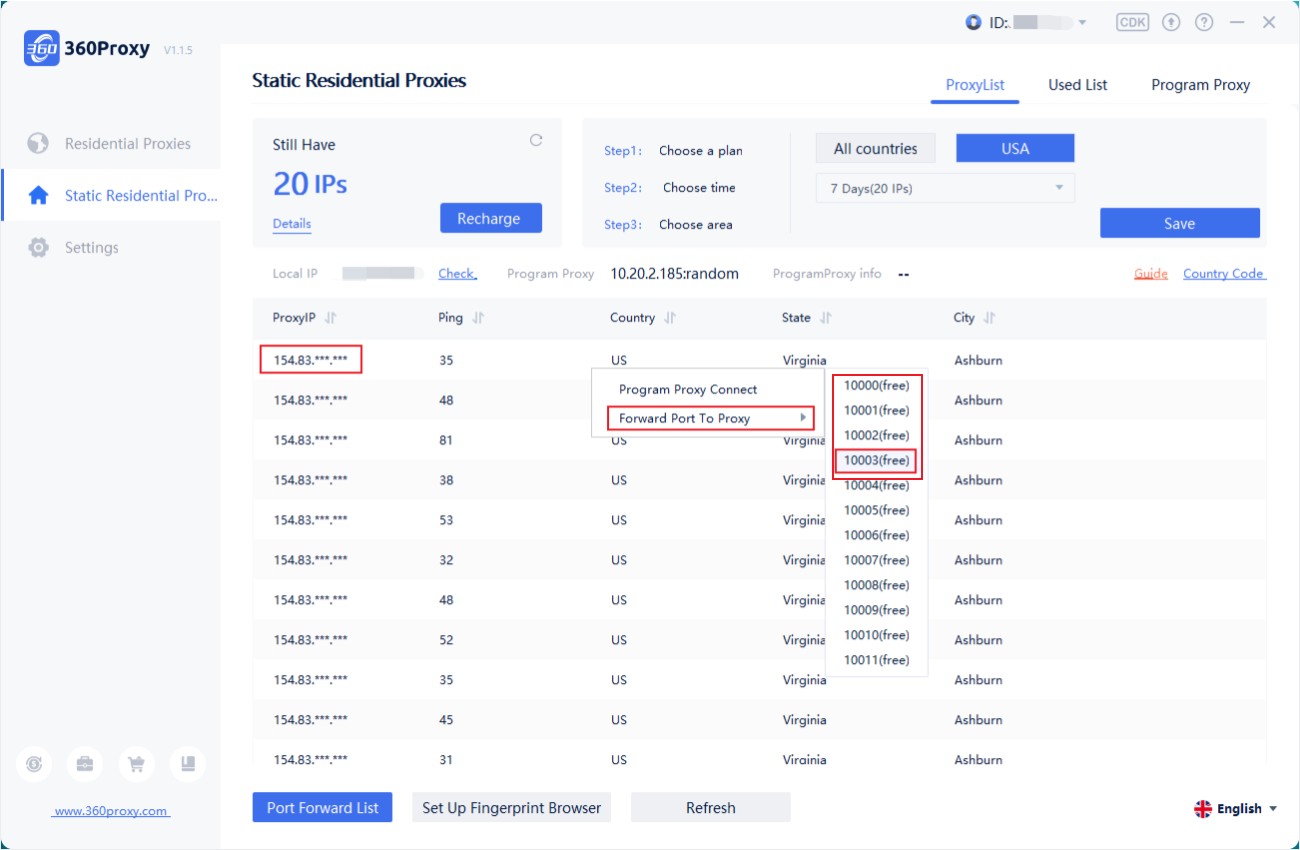Switch to the ProxyList tab
The height and width of the screenshot is (850, 1300).
(975, 85)
